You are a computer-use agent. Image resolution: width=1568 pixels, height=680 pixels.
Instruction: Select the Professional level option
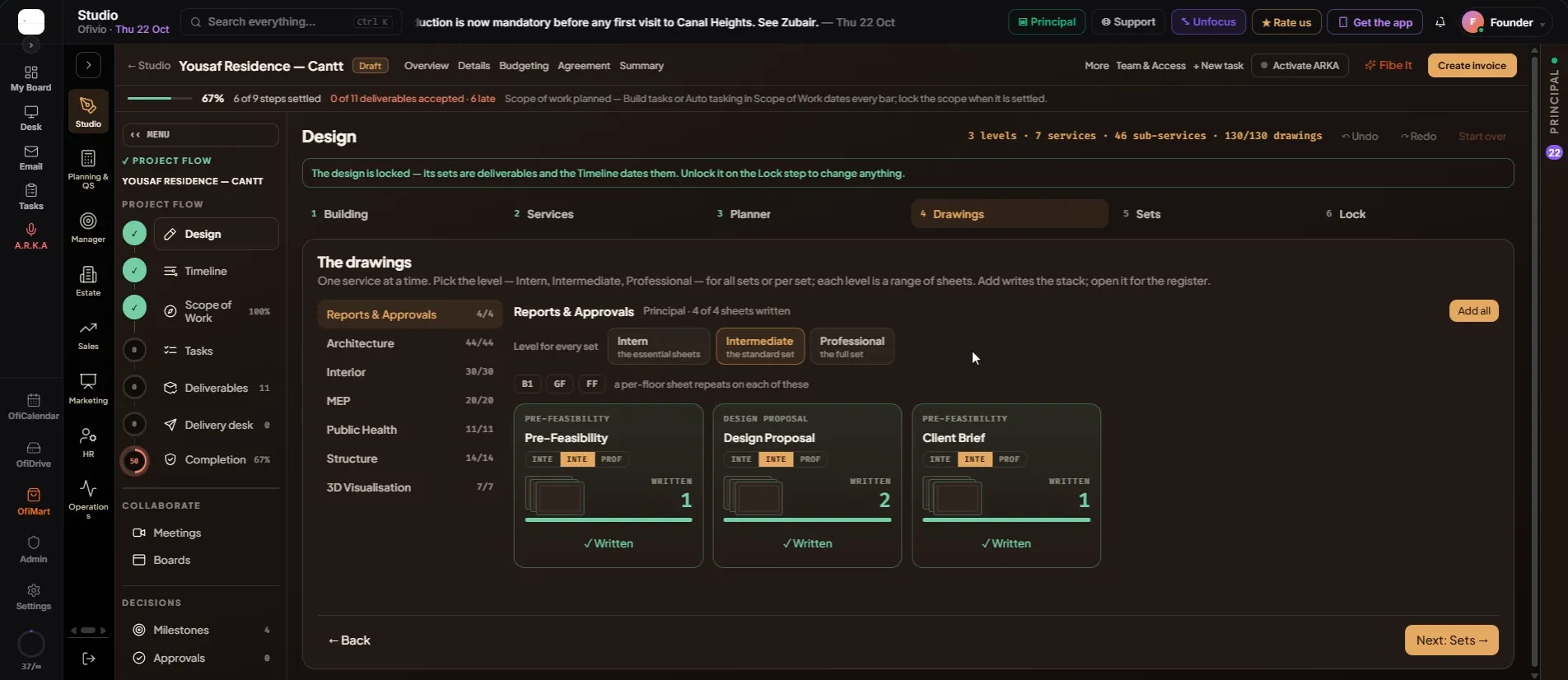point(852,346)
